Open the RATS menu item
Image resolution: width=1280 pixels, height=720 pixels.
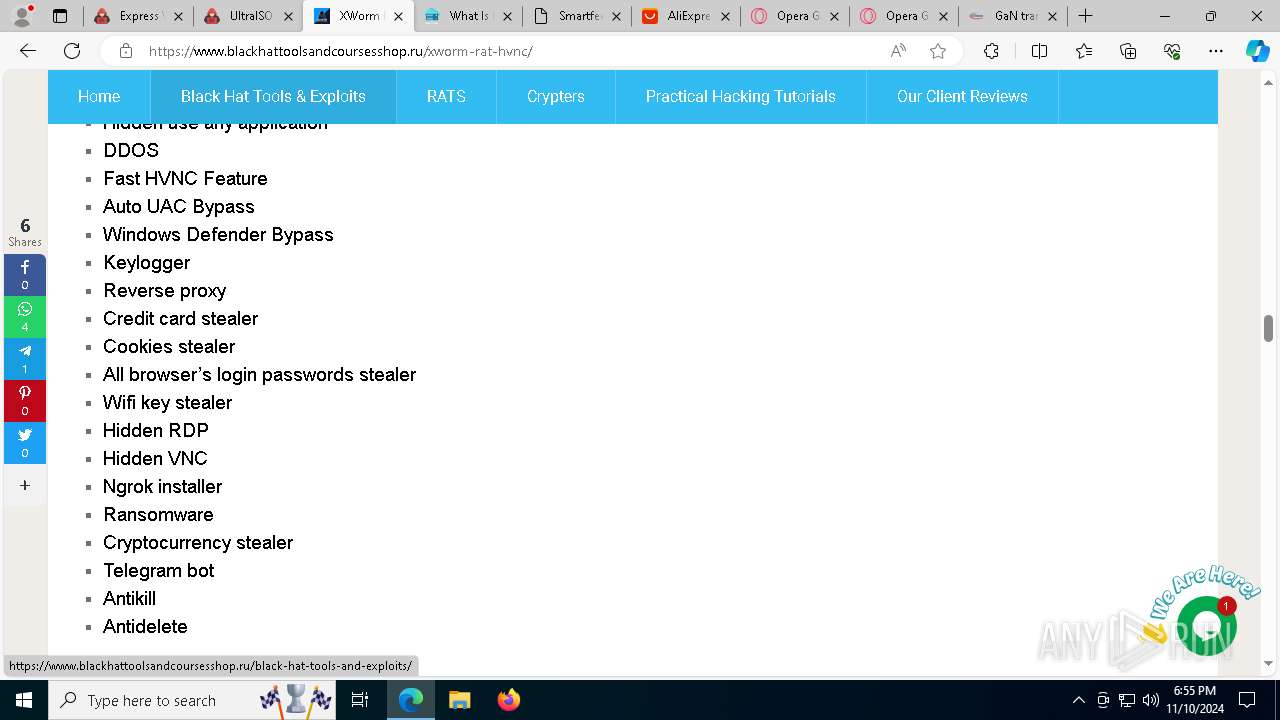(x=446, y=97)
